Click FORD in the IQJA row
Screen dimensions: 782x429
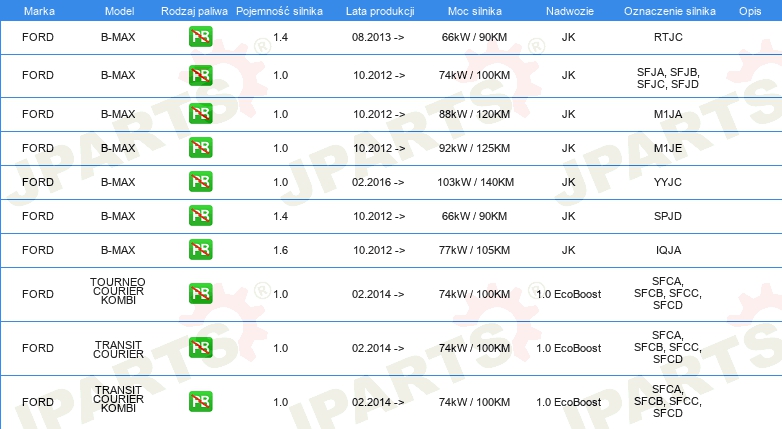(38, 250)
